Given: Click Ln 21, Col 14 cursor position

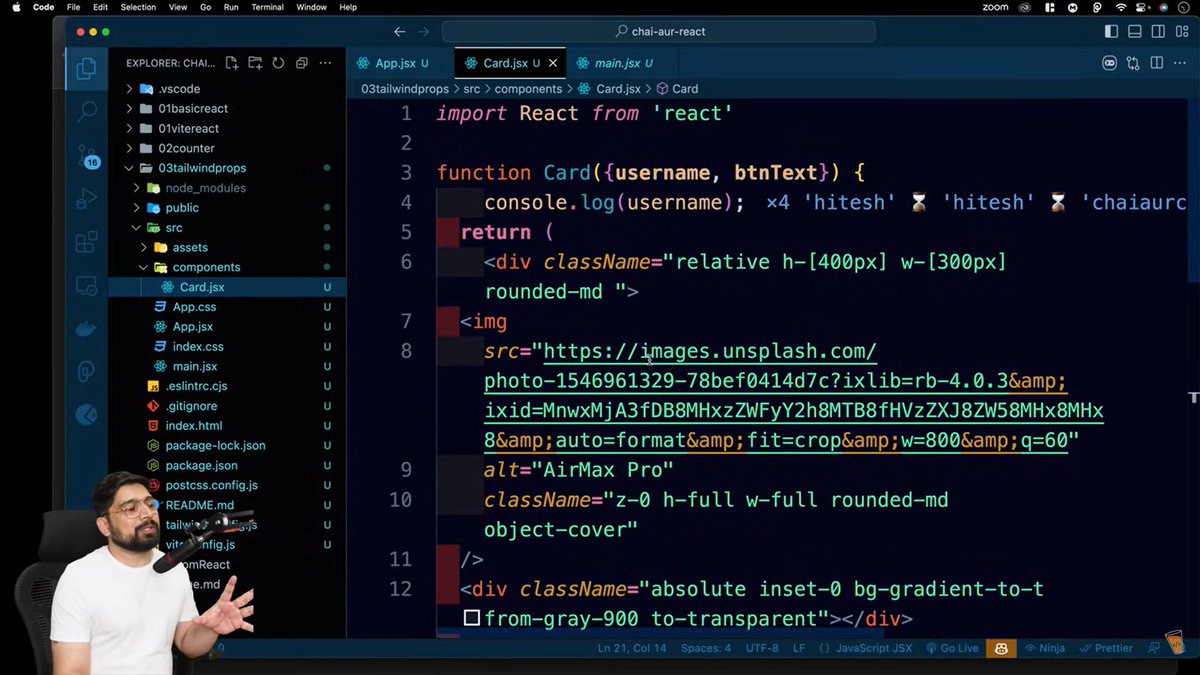Looking at the screenshot, I should click(632, 648).
